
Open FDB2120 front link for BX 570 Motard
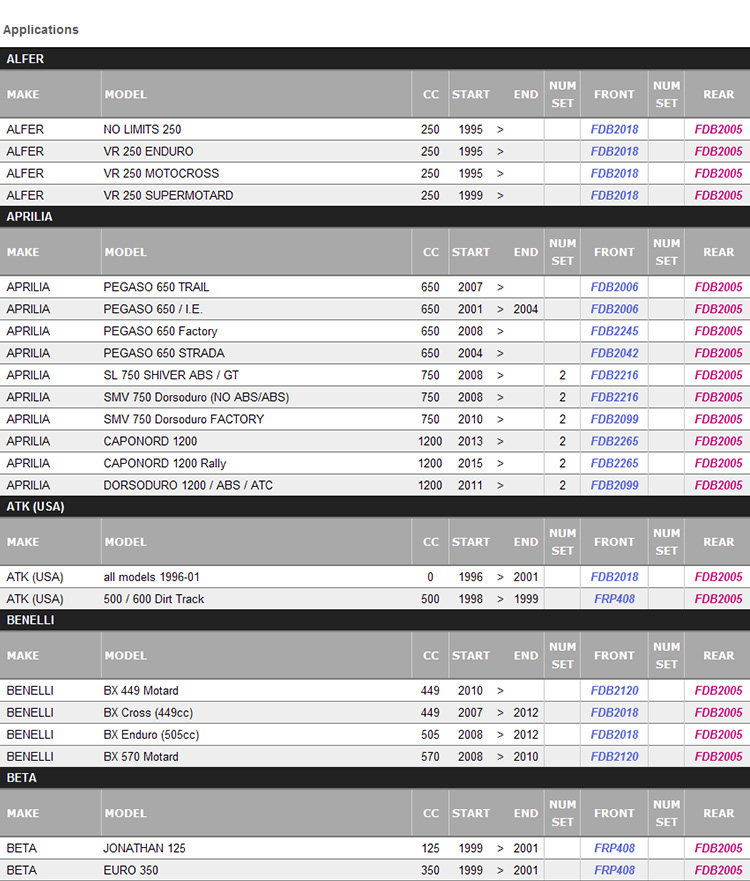[x=614, y=757]
